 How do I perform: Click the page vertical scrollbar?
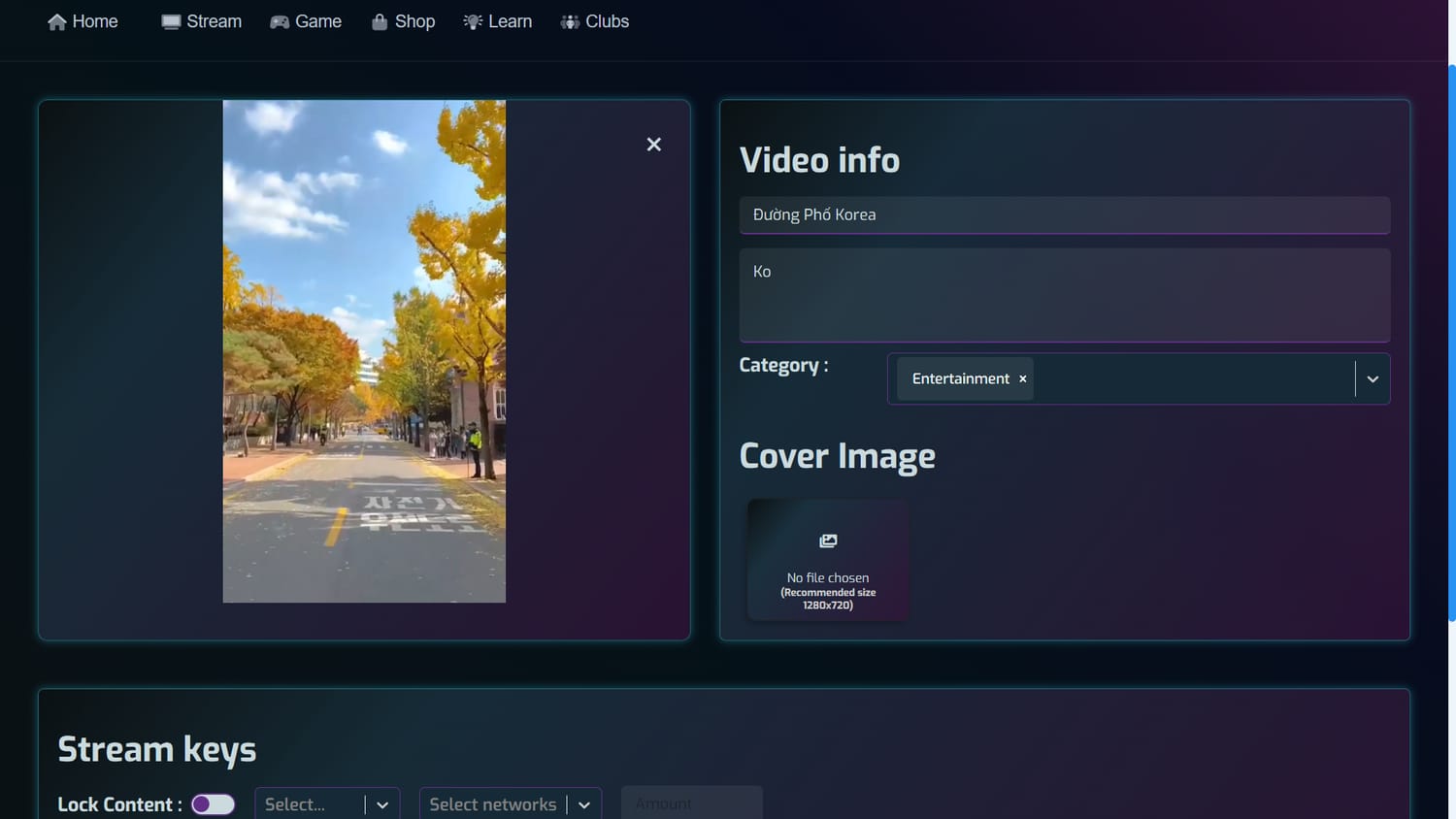pyautogui.click(x=1451, y=343)
